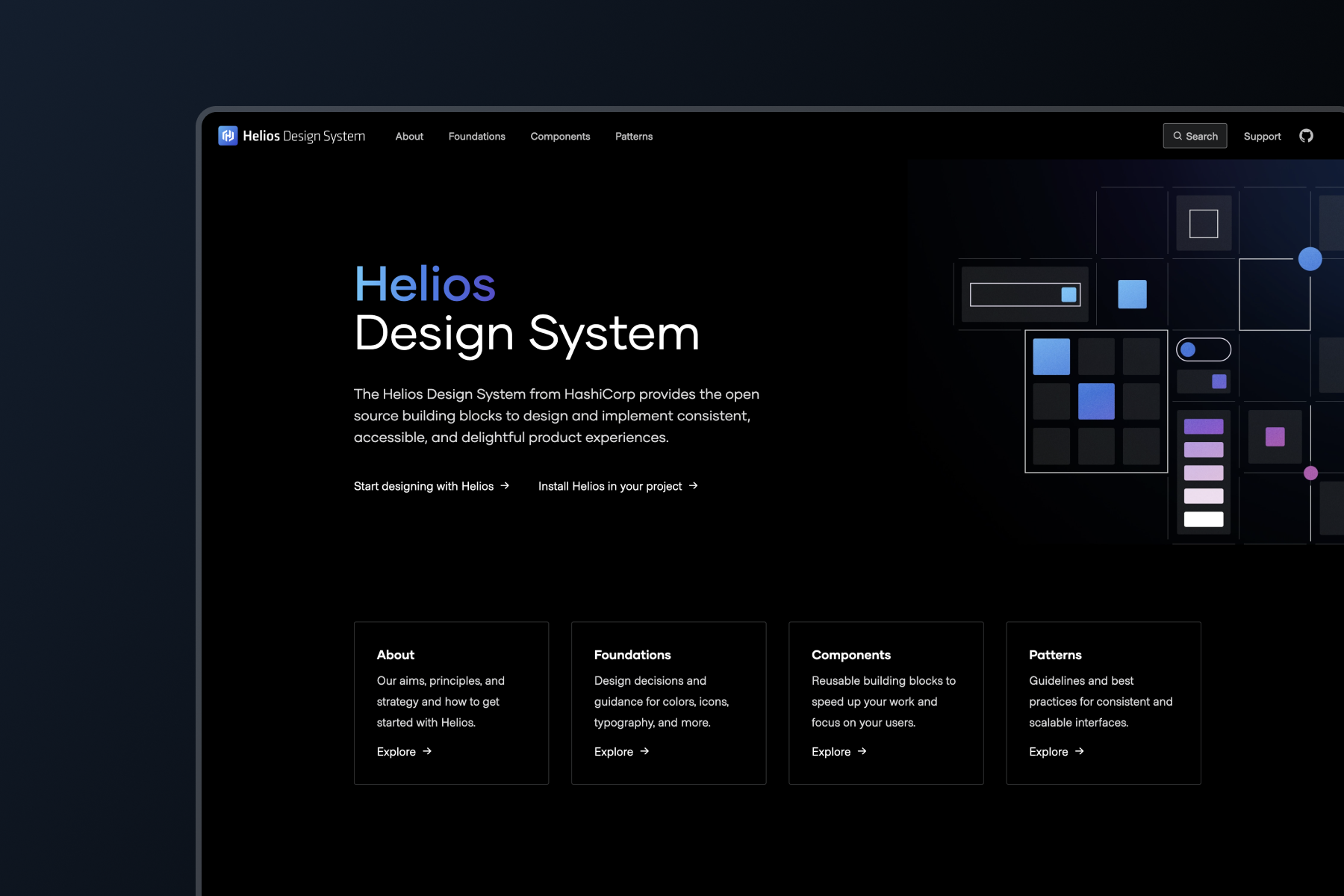Click arrow after Install Helios in your project
The height and width of the screenshot is (896, 1344).
pos(694,486)
